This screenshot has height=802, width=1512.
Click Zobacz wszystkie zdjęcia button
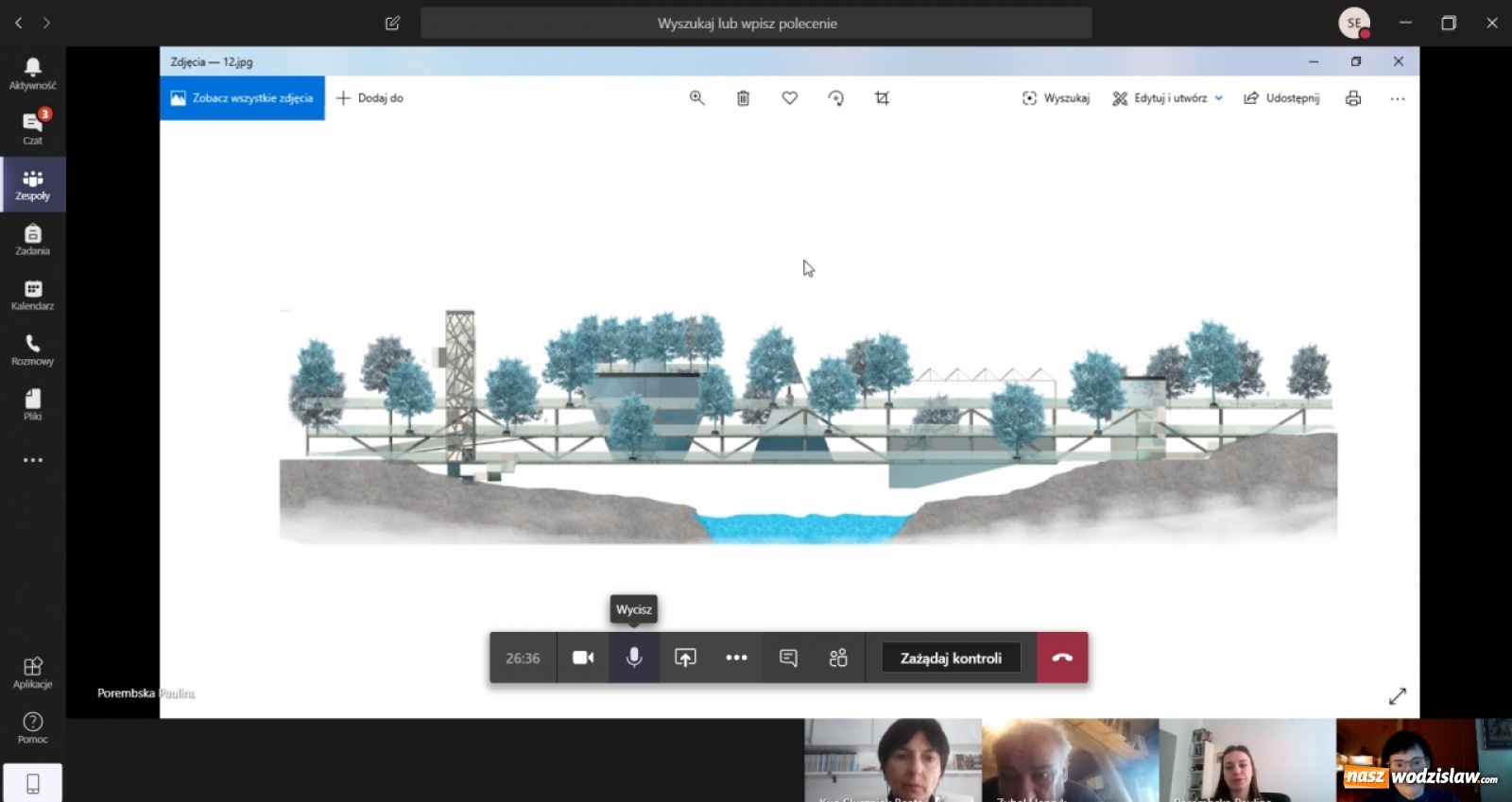tap(243, 98)
